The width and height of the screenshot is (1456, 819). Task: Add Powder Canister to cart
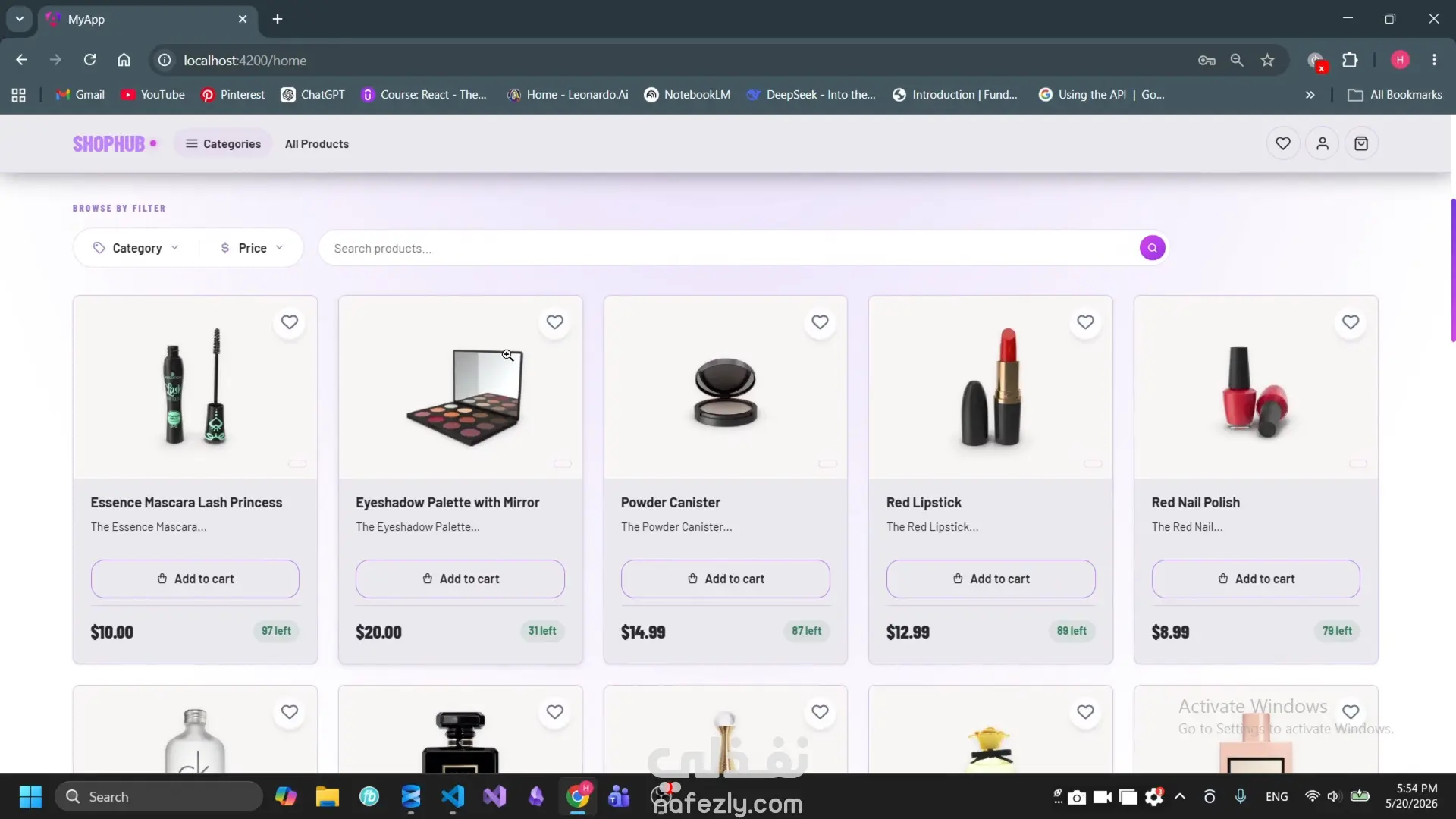726,579
